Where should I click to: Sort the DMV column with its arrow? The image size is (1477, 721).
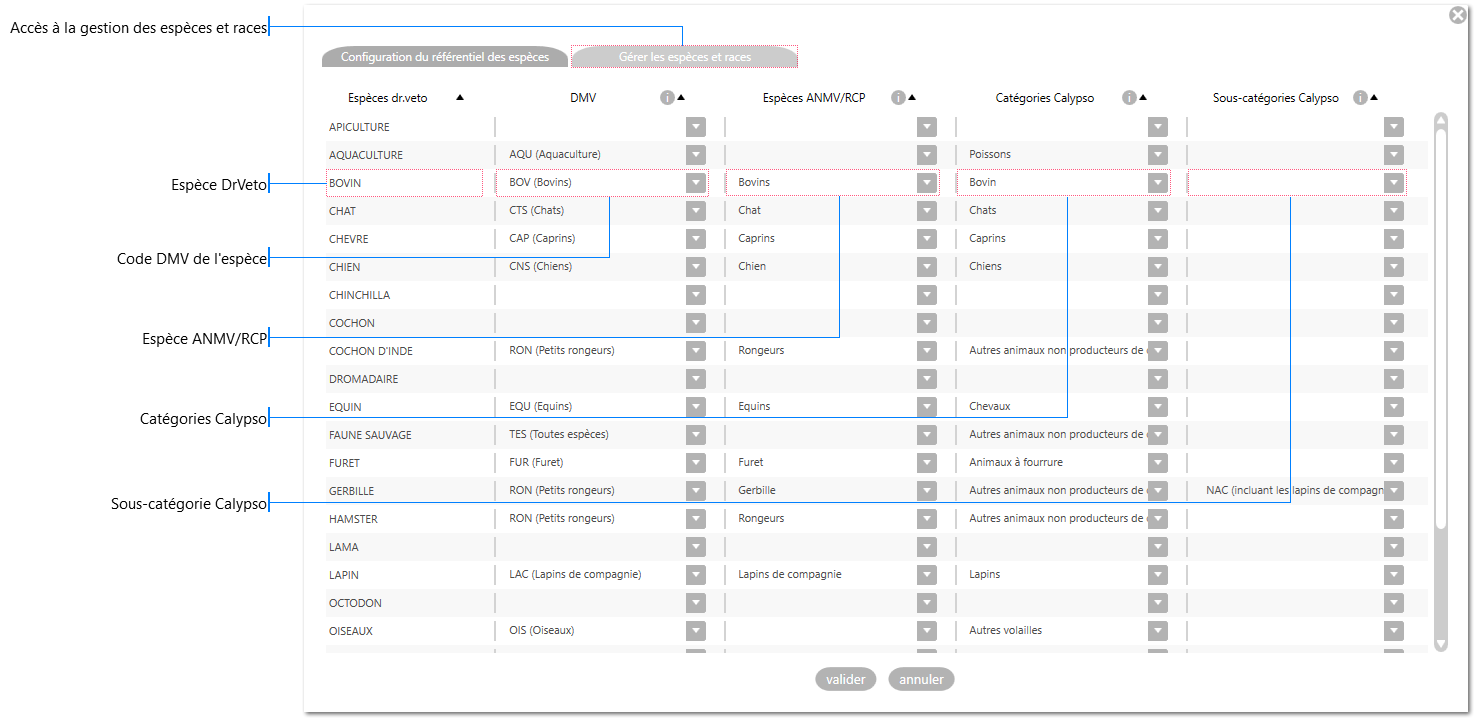click(681, 98)
